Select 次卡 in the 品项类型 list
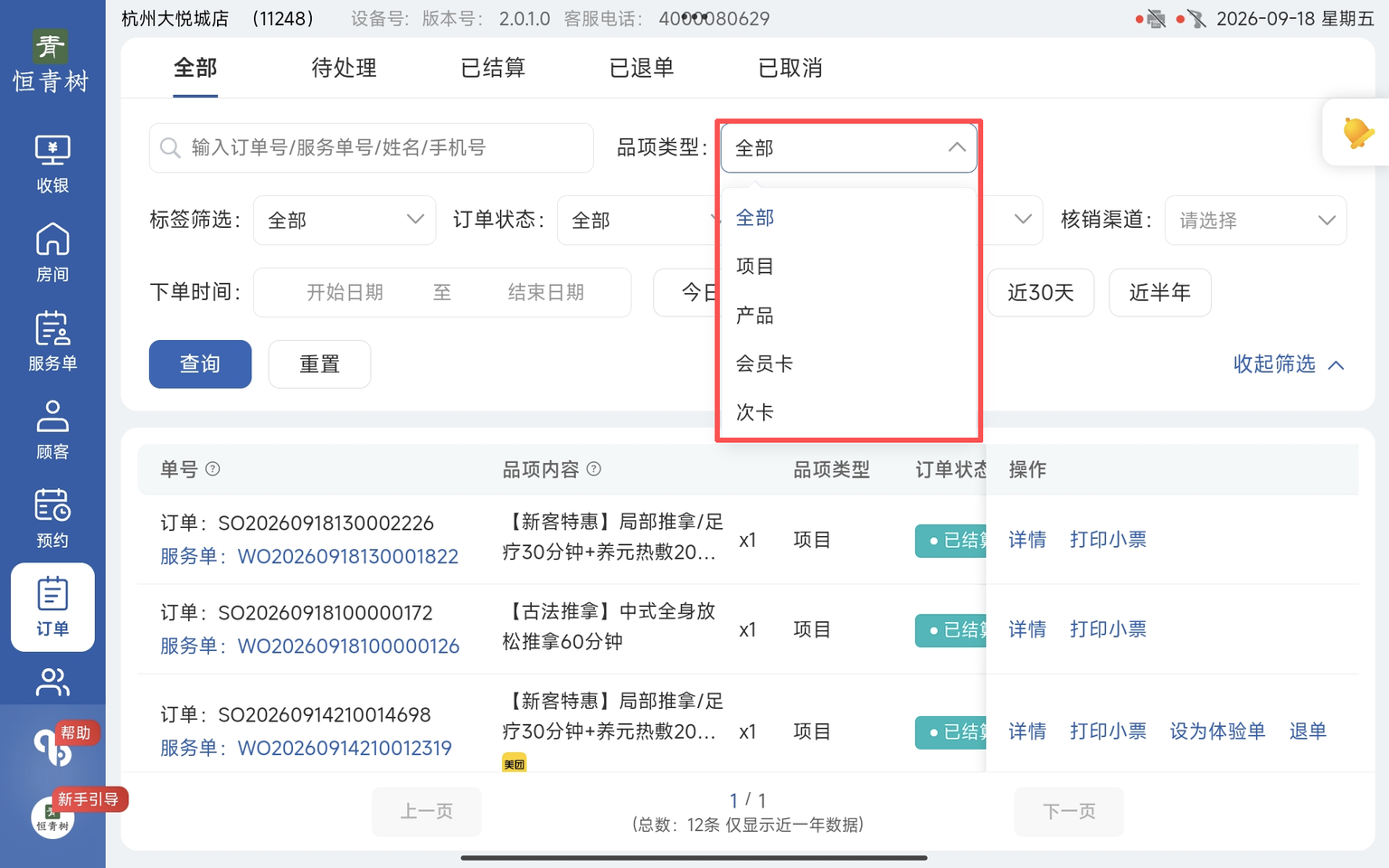The width and height of the screenshot is (1389, 868). coord(848,412)
